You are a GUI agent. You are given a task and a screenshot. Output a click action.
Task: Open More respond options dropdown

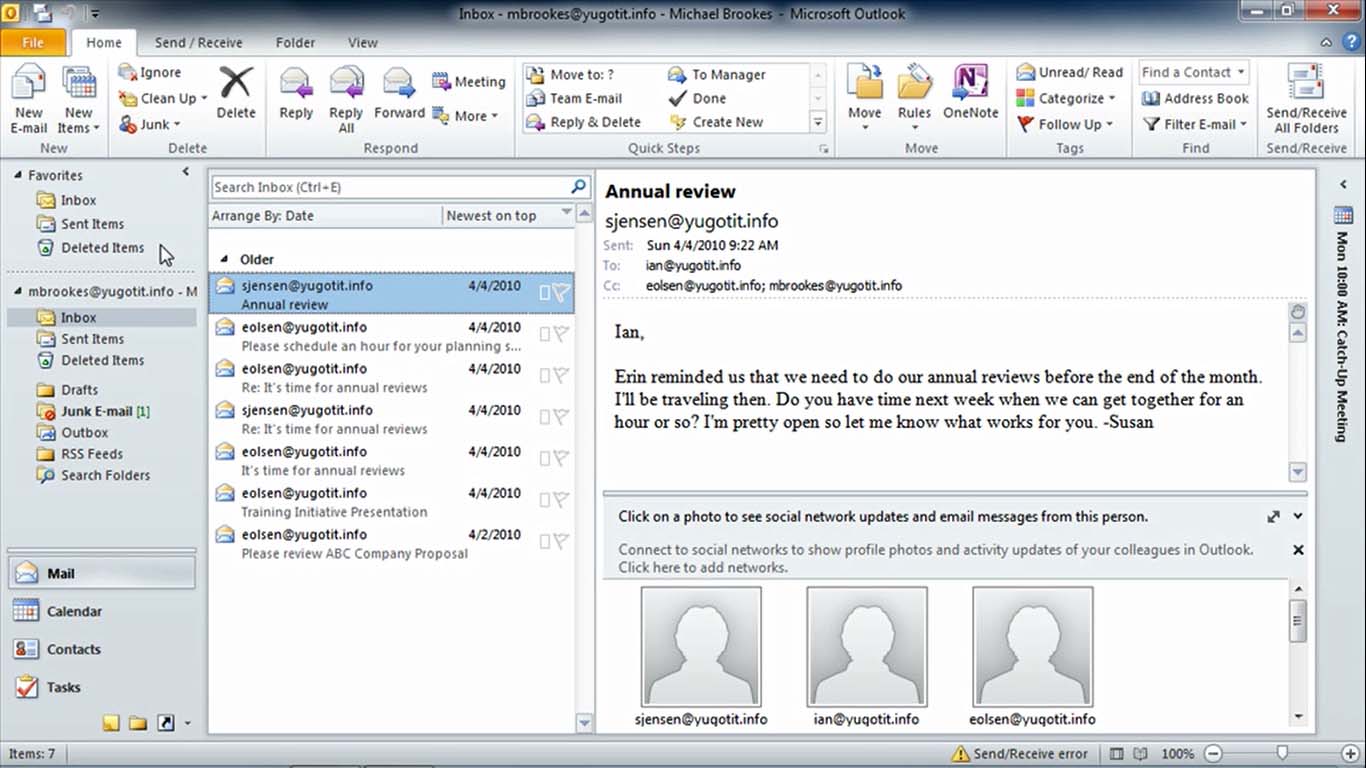[x=465, y=116]
